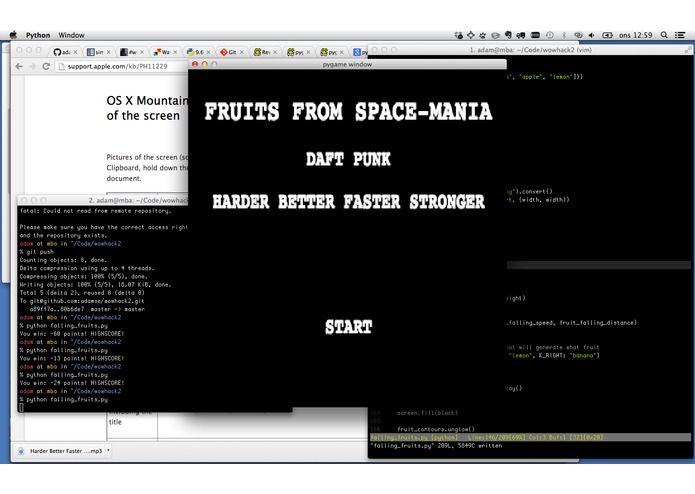695x494 pixels.
Task: Click the battery status icon
Action: 607,35
